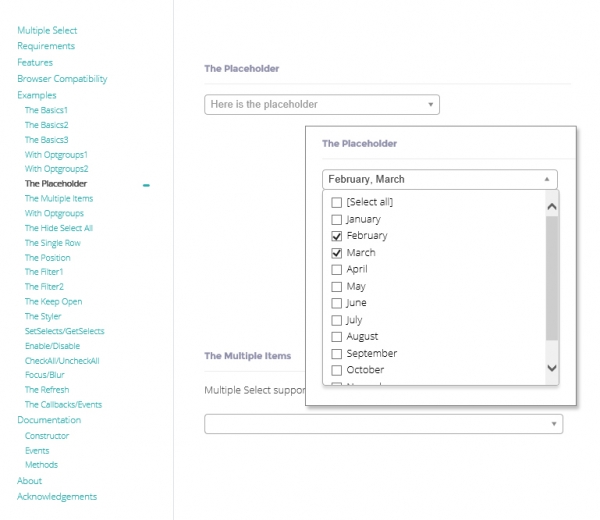Click the scroll down arrow in months list
The width and height of the screenshot is (600, 520).
(552, 368)
